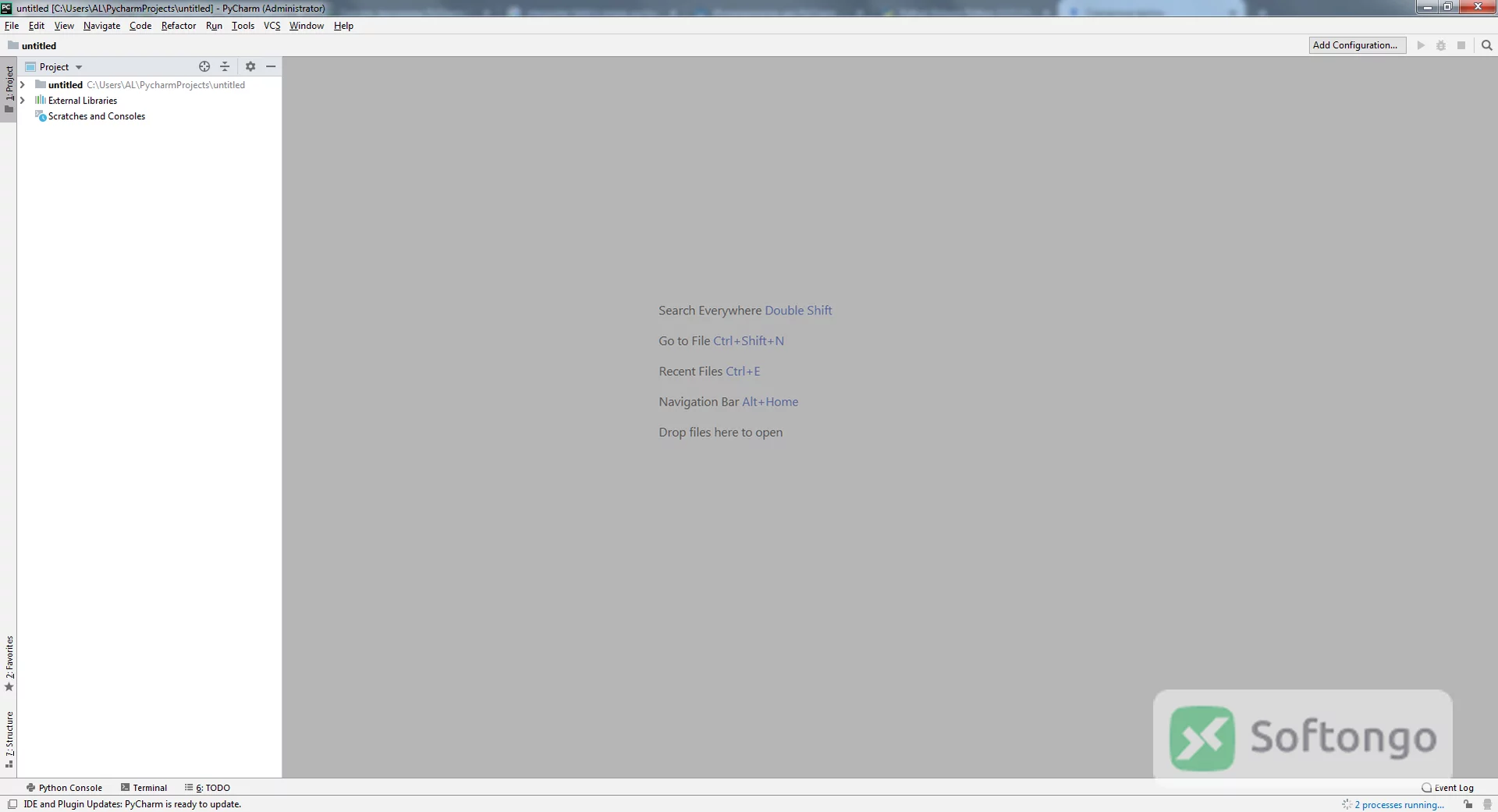Open the Event Log
This screenshot has height=812, width=1498.
(x=1447, y=788)
